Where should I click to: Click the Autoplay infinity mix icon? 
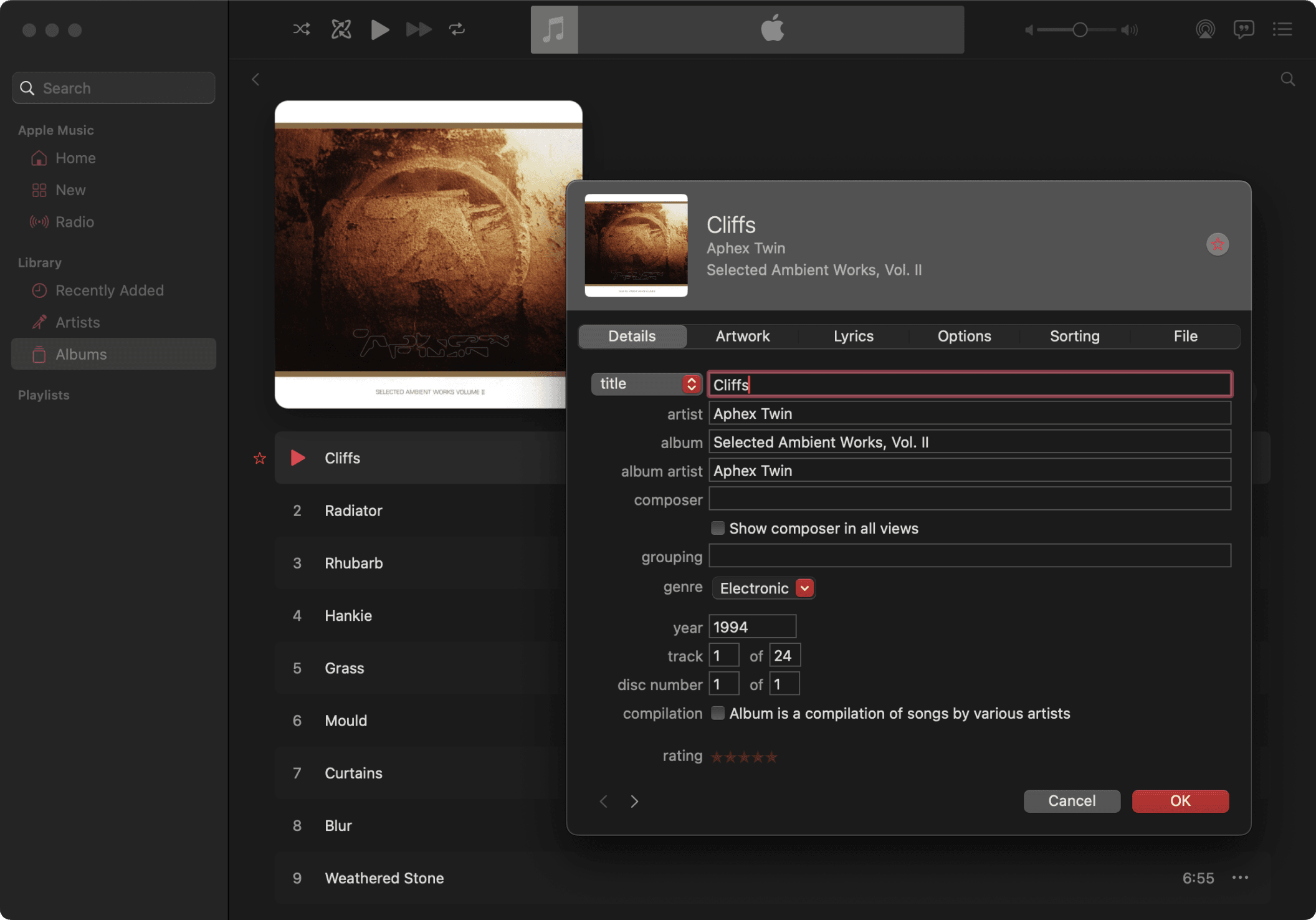(341, 29)
